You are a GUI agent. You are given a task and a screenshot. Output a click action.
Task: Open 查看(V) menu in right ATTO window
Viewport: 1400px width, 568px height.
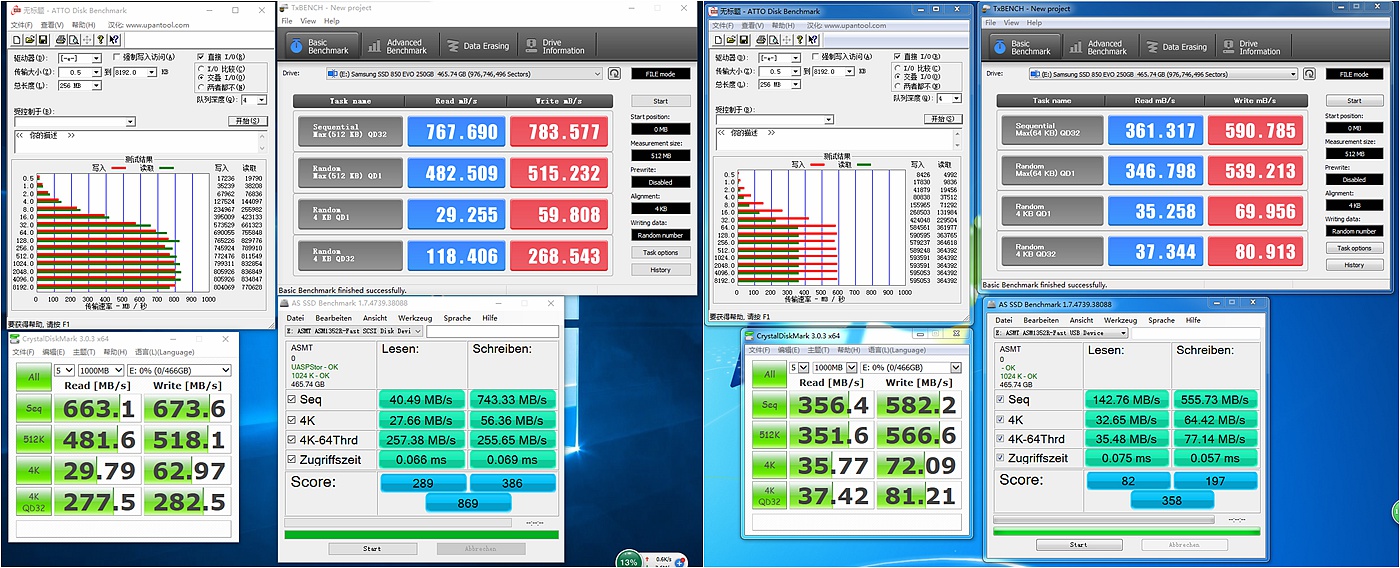click(x=753, y=26)
